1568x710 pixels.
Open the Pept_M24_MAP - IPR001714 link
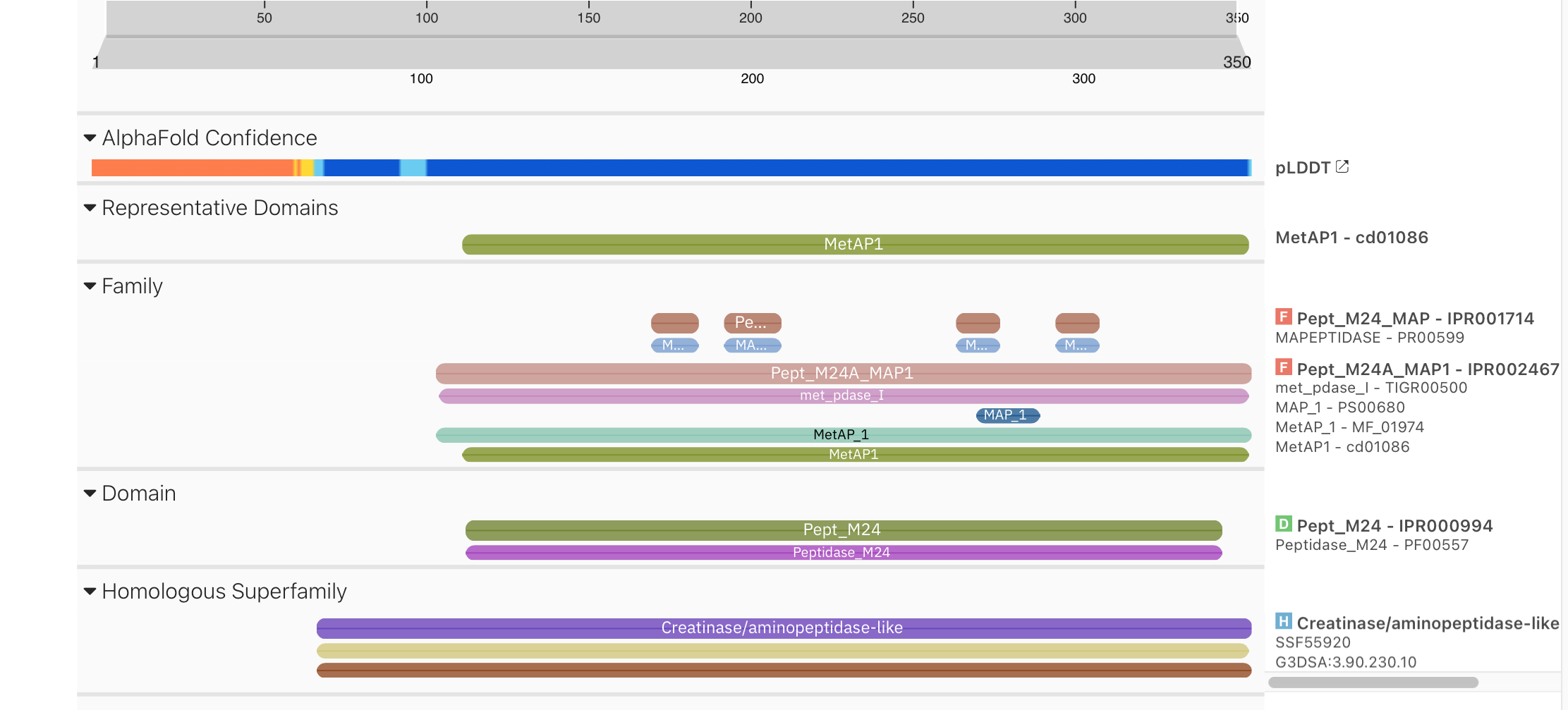click(x=1415, y=319)
